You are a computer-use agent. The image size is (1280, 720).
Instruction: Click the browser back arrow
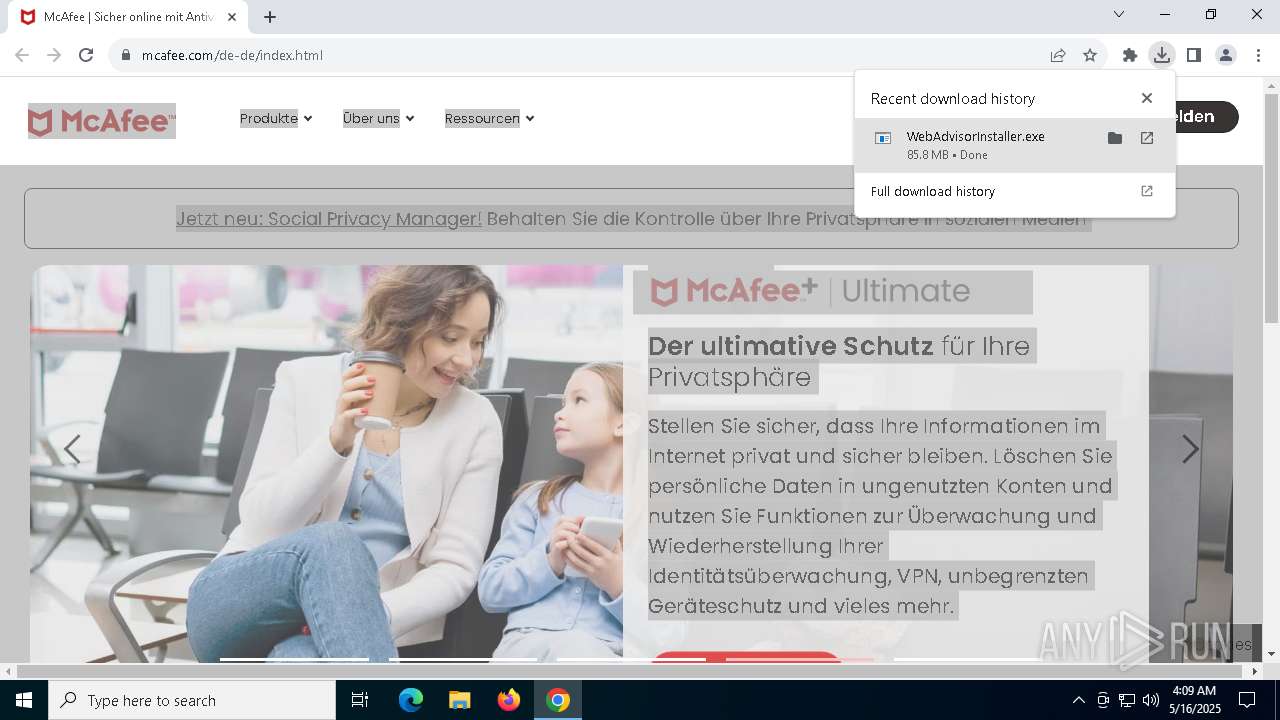coord(22,55)
